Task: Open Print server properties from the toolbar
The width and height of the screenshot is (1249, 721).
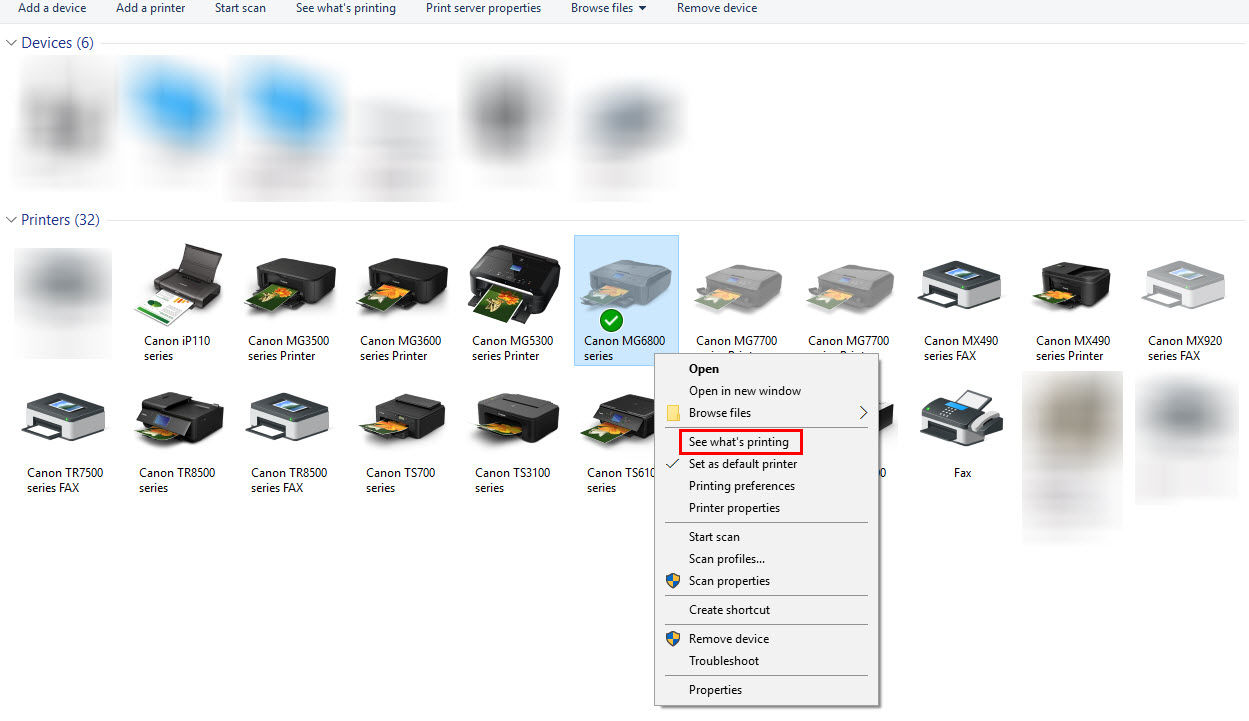Action: [483, 8]
